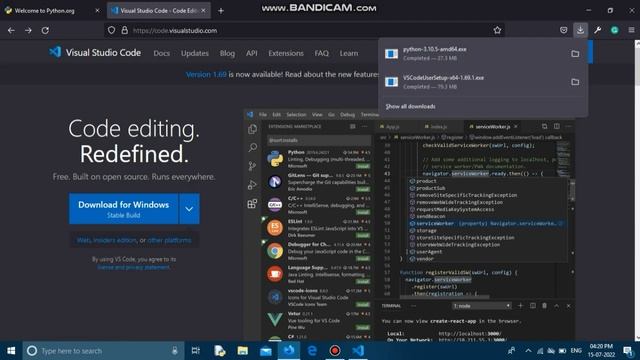
Task: Open the FAQ page
Action: coord(321,53)
